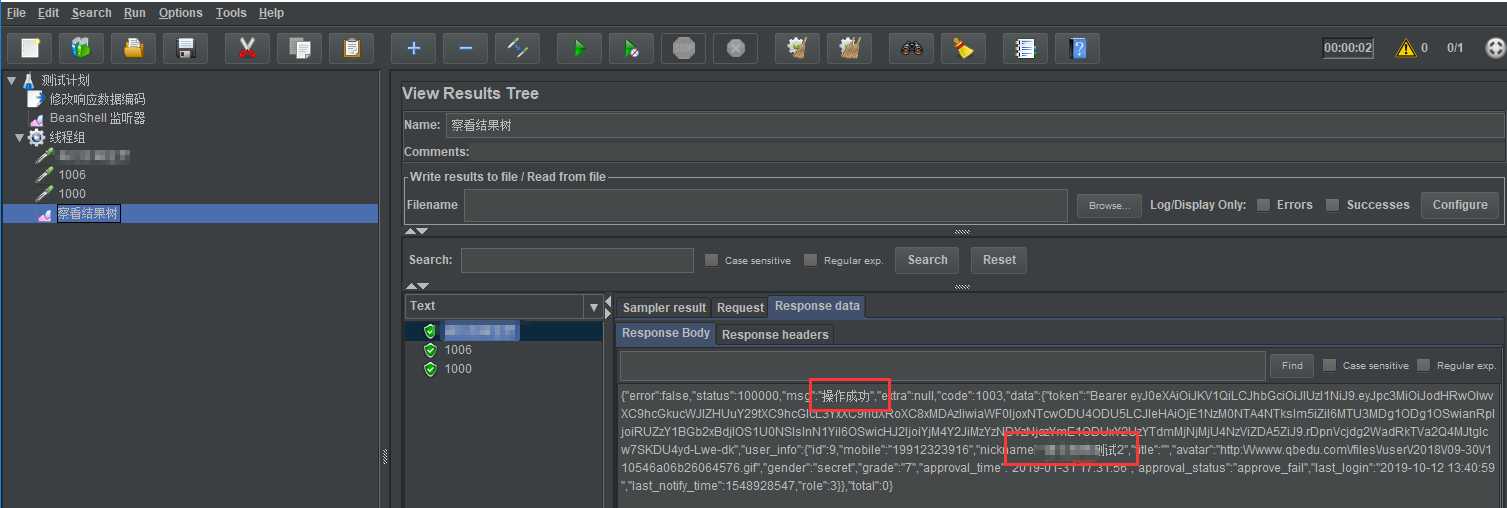This screenshot has height=508, width=1507.
Task: Click the binoculars Search icon
Action: click(x=911, y=48)
